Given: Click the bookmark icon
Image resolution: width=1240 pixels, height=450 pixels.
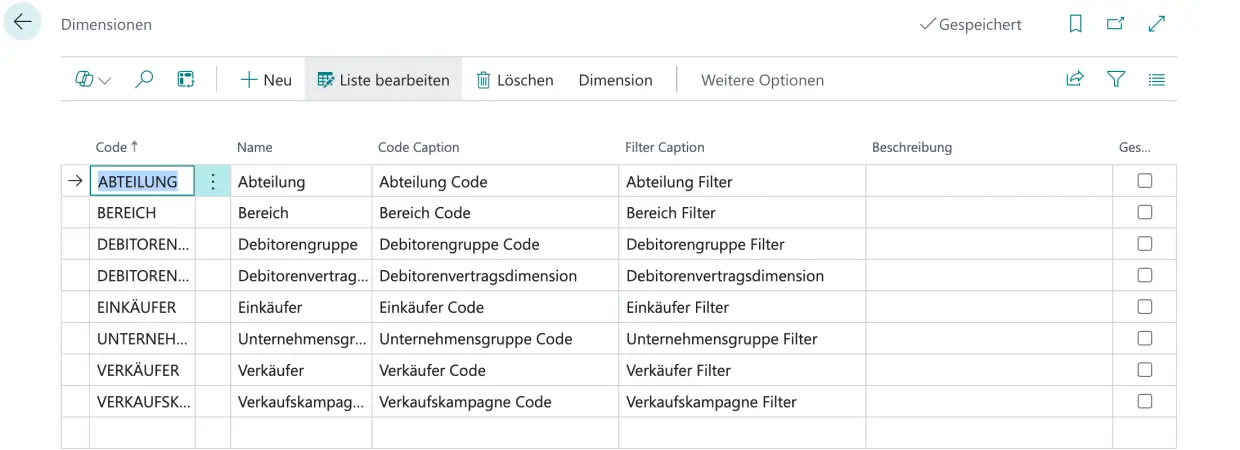Looking at the screenshot, I should click(x=1076, y=24).
